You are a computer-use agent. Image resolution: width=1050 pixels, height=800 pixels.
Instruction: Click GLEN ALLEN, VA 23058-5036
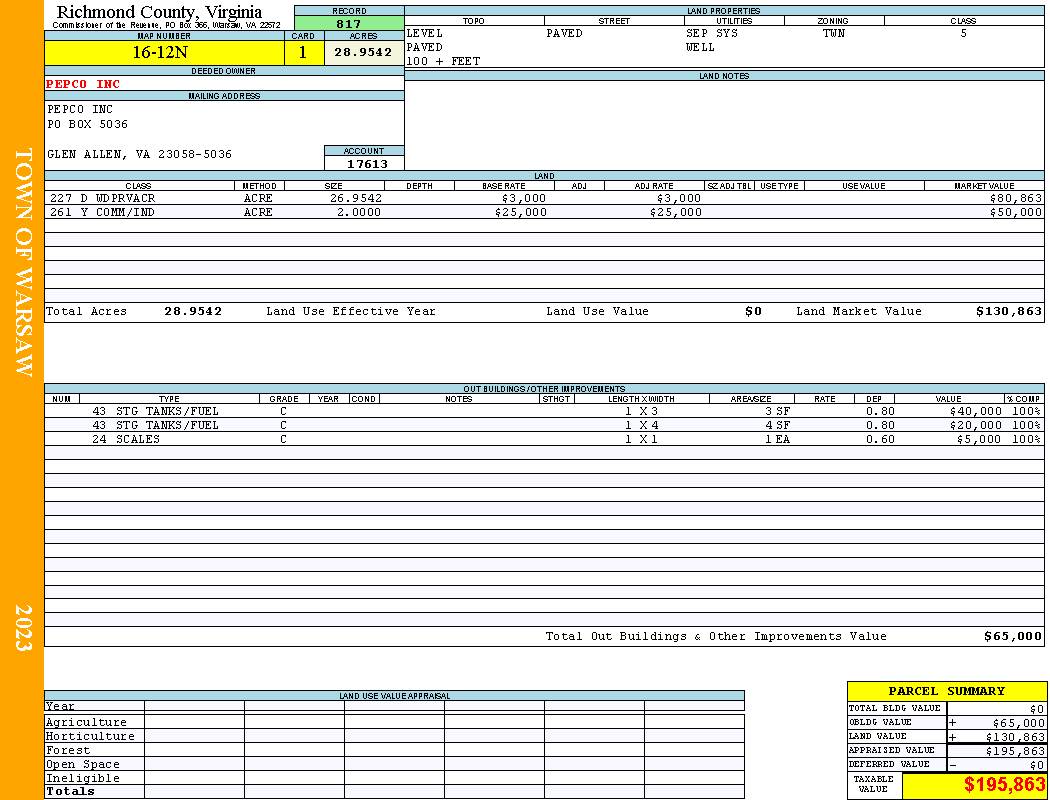tap(139, 154)
